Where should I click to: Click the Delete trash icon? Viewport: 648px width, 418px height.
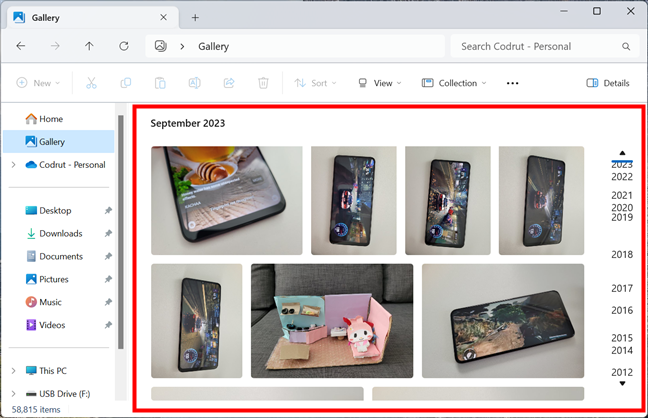(263, 83)
